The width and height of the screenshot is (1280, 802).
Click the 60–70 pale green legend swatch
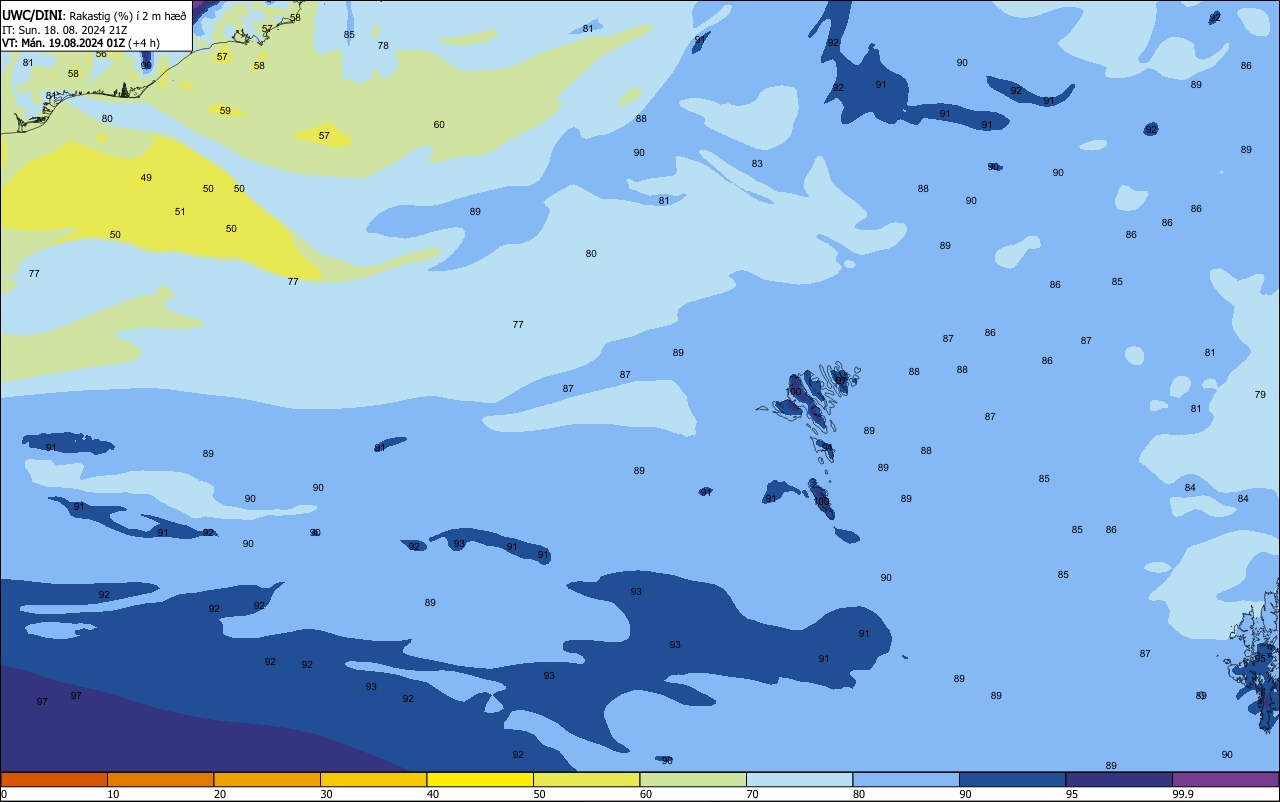click(x=693, y=779)
